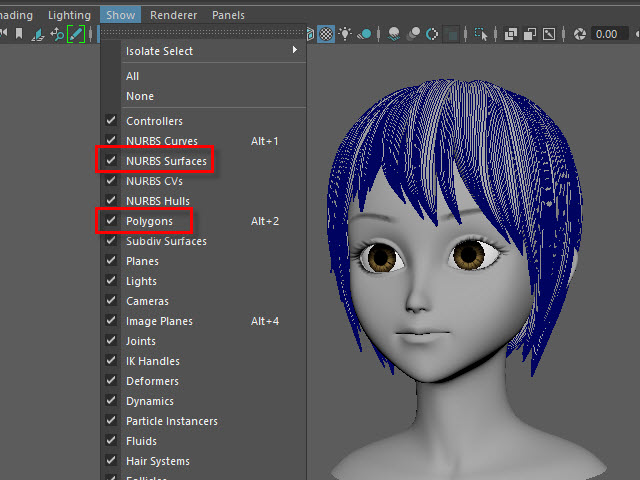This screenshot has height=480, width=640.
Task: Click the 2D pan/zoom icon
Action: click(57, 34)
